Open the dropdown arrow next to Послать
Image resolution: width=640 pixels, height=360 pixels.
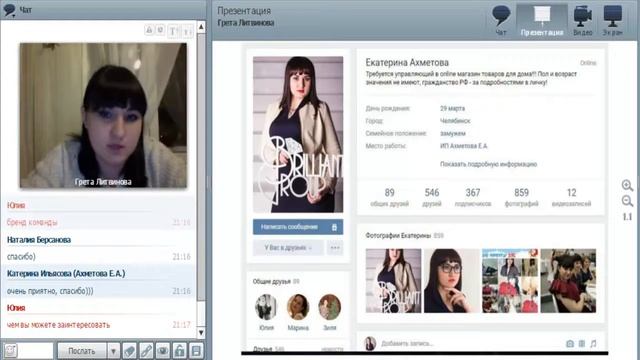[x=113, y=351]
